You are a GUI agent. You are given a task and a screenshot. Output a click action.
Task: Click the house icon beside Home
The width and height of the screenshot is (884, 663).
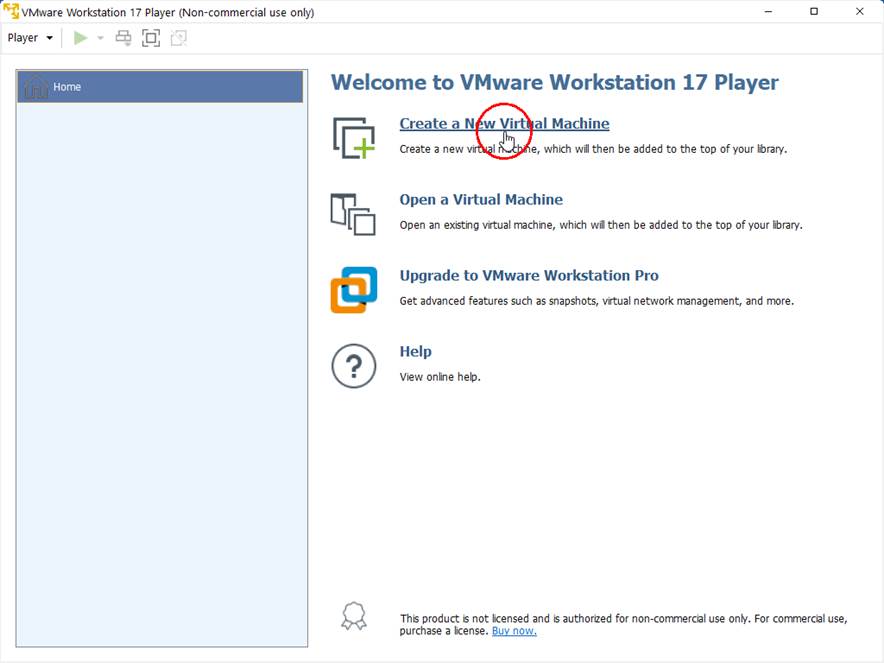(x=36, y=87)
